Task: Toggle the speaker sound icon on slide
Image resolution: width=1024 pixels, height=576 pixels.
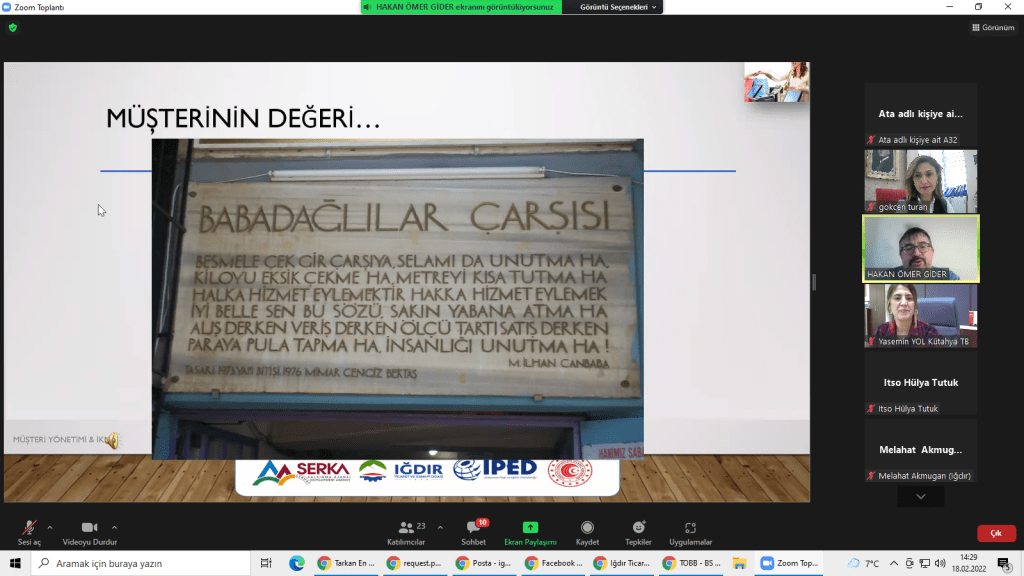Action: click(x=112, y=440)
